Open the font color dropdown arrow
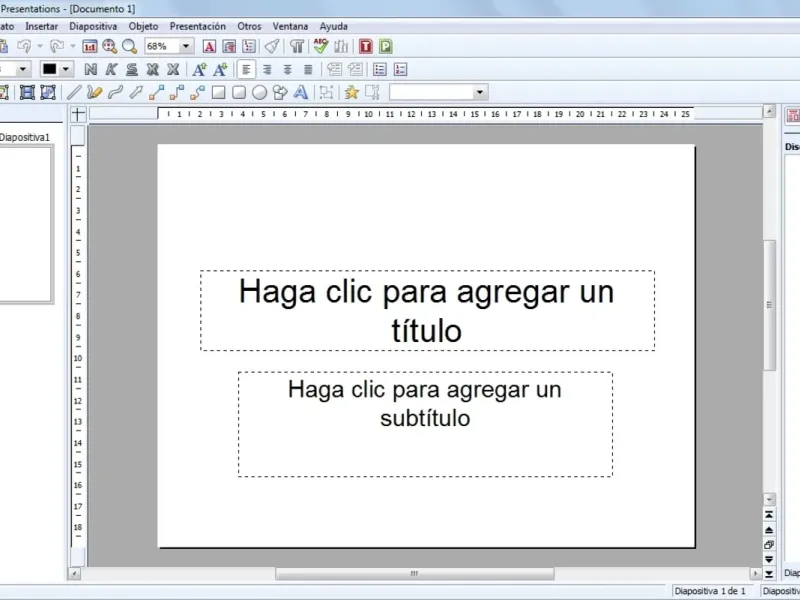800x600 pixels. click(x=66, y=69)
